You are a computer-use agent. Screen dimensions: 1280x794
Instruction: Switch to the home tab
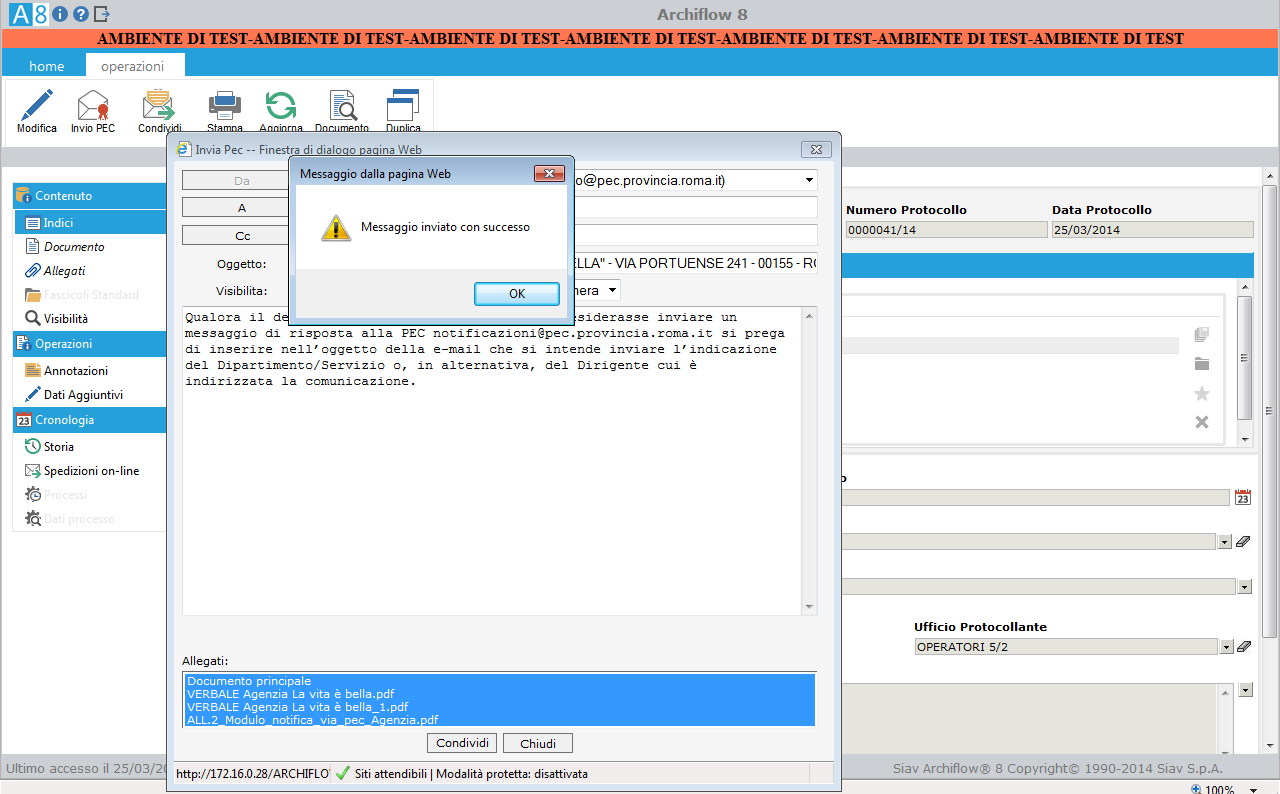tap(46, 66)
